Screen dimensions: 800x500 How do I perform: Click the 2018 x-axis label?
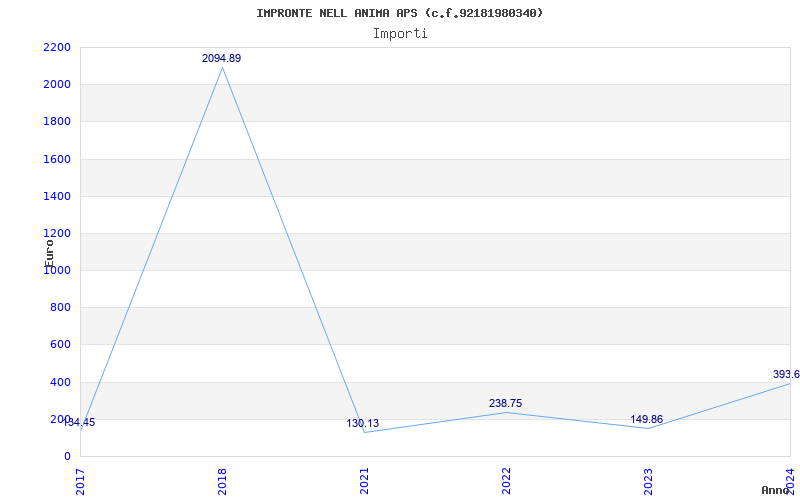coord(222,481)
